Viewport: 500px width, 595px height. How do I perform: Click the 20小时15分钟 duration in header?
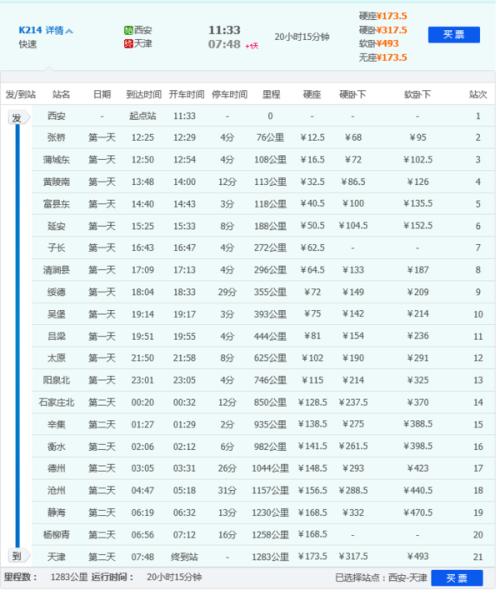click(302, 37)
